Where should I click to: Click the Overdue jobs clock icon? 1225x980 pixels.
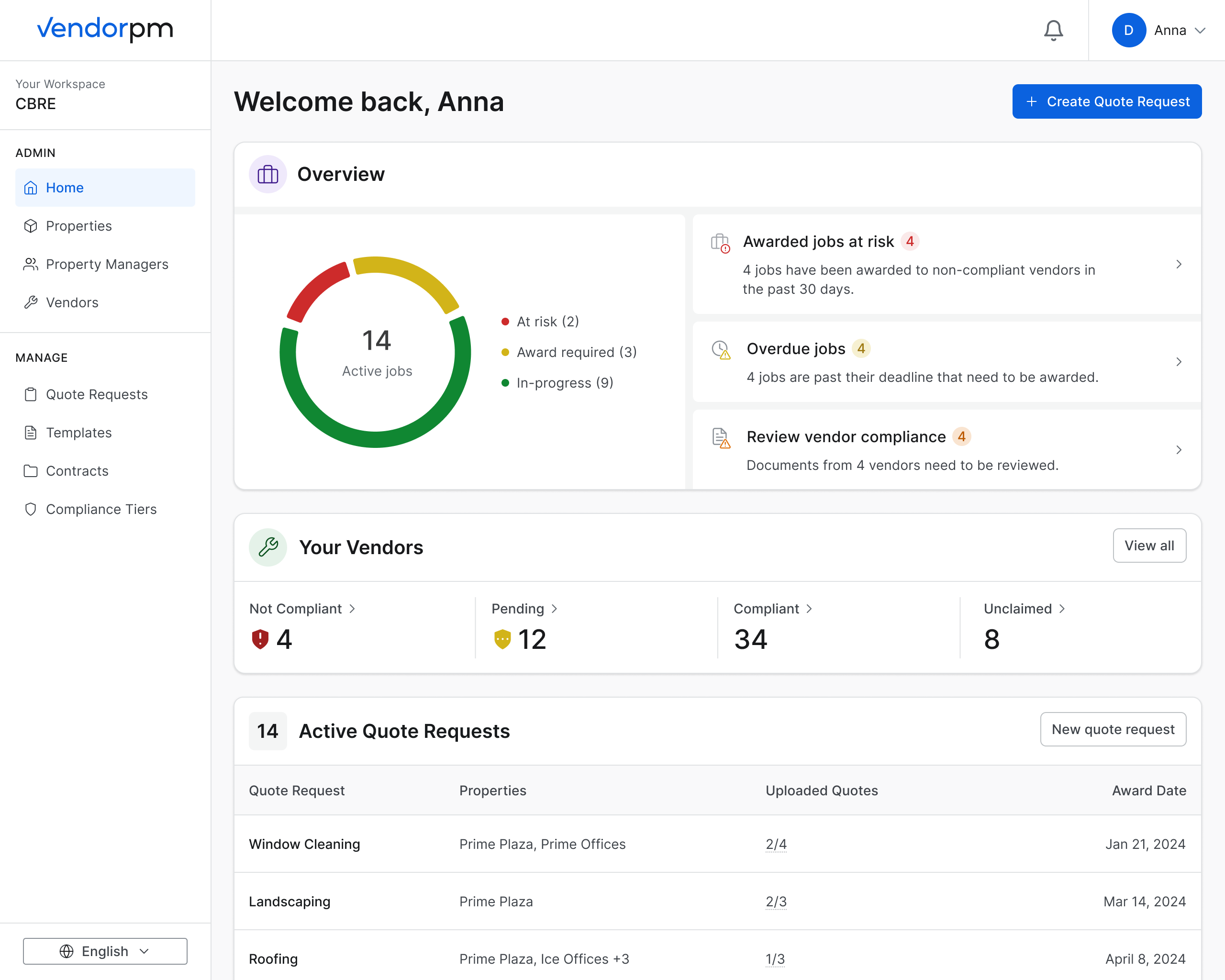pyautogui.click(x=721, y=350)
